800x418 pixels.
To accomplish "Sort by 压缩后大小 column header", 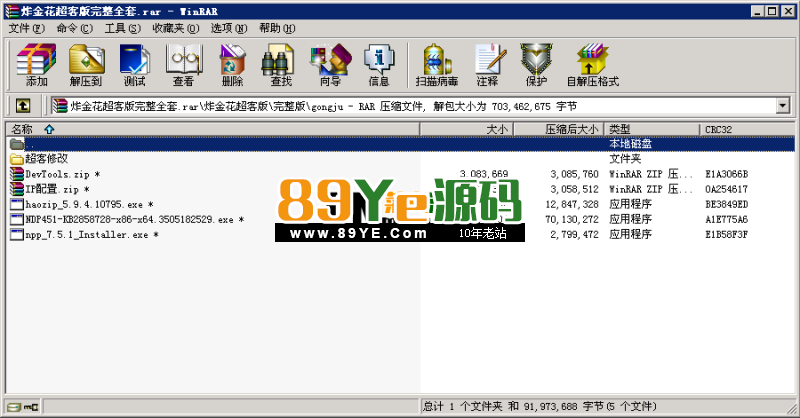I will point(572,129).
